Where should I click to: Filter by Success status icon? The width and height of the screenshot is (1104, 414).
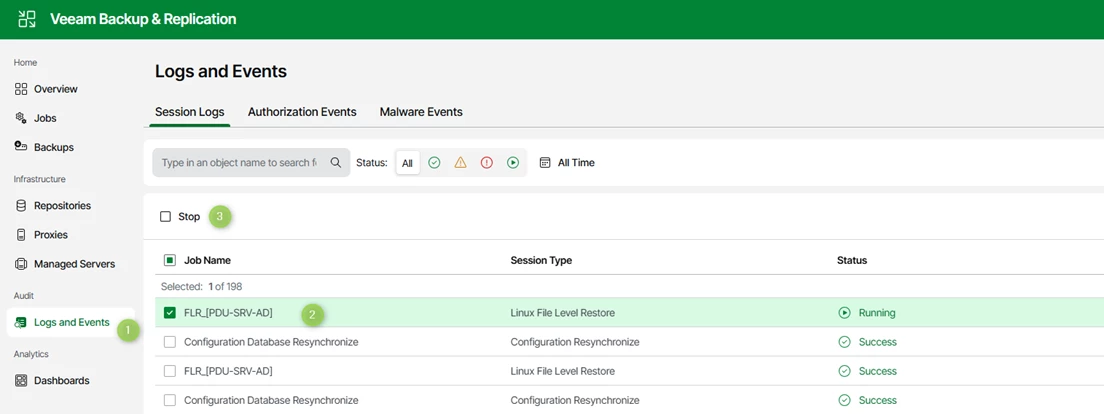pyautogui.click(x=434, y=163)
